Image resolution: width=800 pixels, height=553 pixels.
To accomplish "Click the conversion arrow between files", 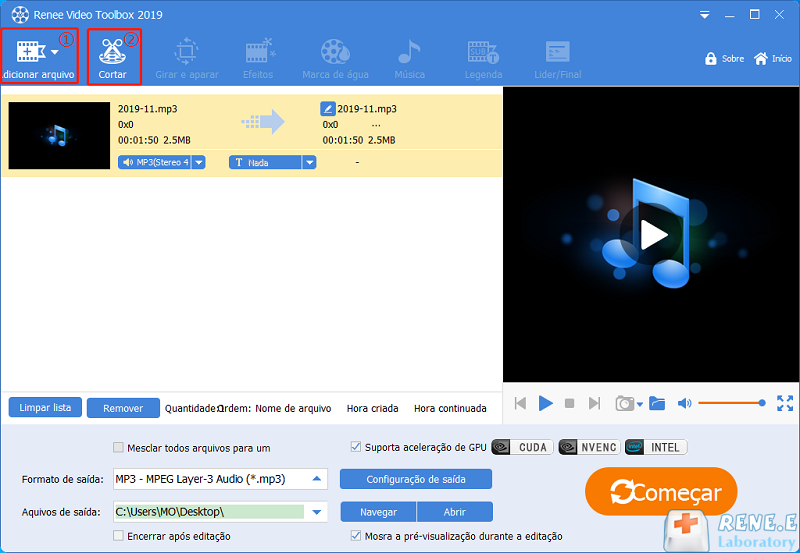I will 263,122.
